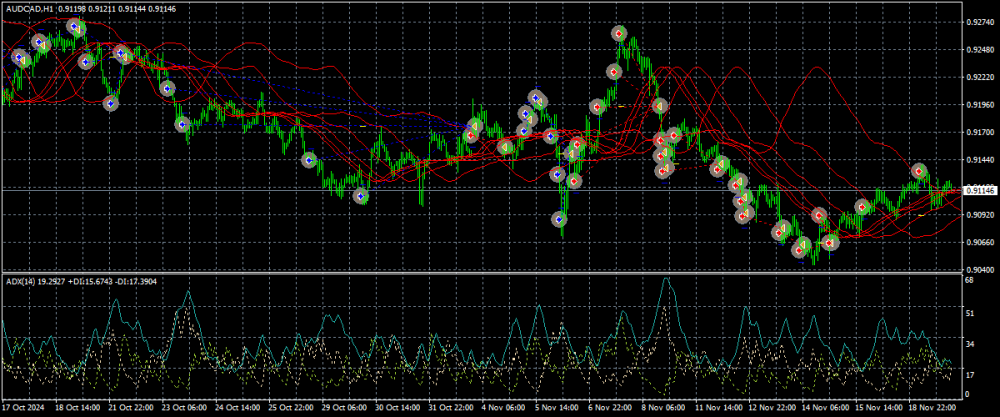
Task: Click the trade marker at the chart's highest peak
Action: click(x=620, y=34)
